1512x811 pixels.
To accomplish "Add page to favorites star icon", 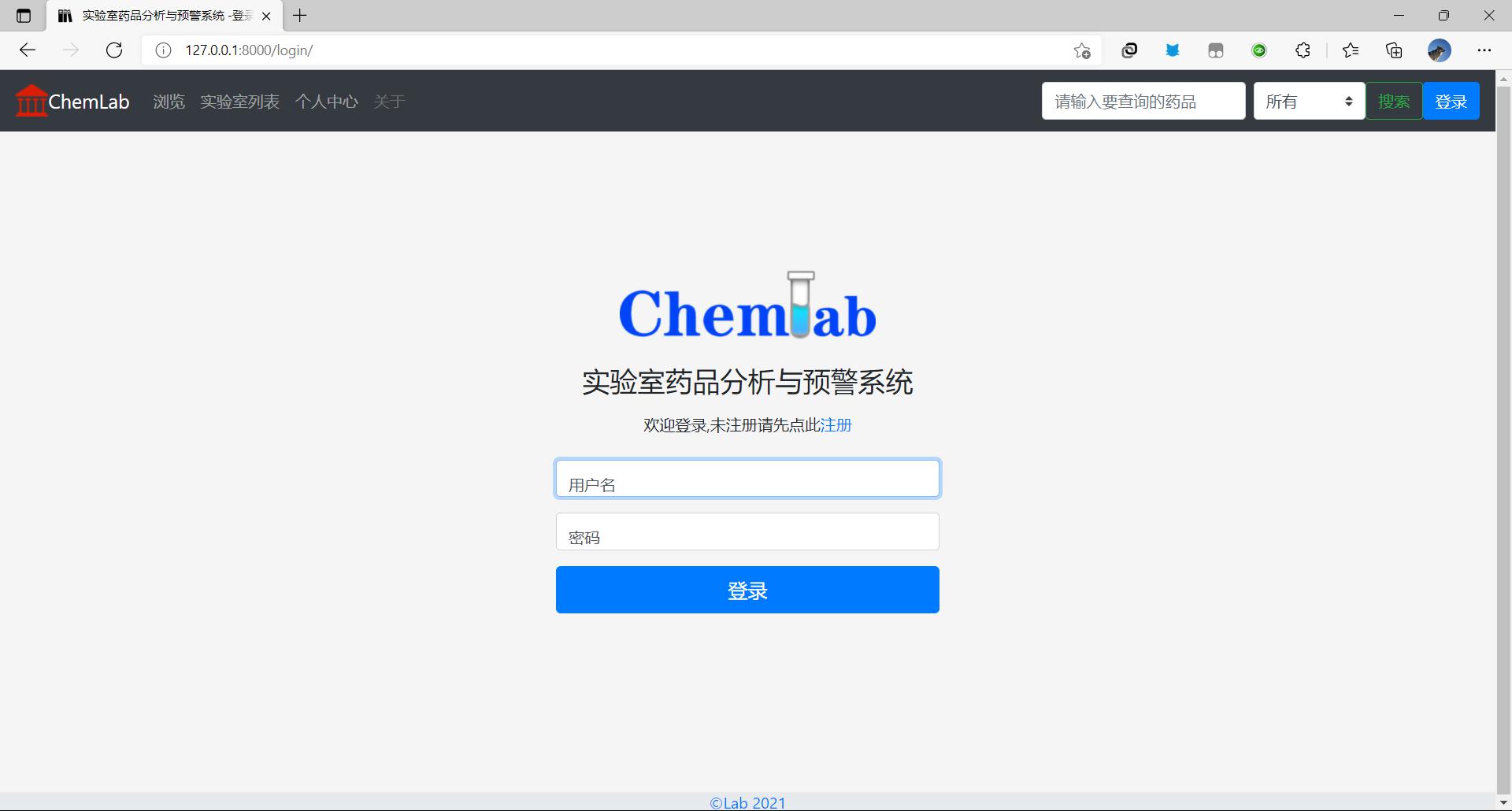I will 1082,50.
